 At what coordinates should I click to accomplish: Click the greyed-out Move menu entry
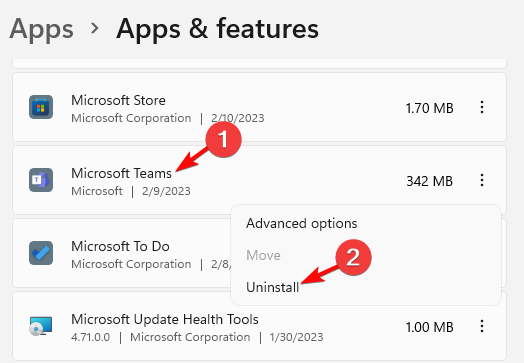pos(263,255)
